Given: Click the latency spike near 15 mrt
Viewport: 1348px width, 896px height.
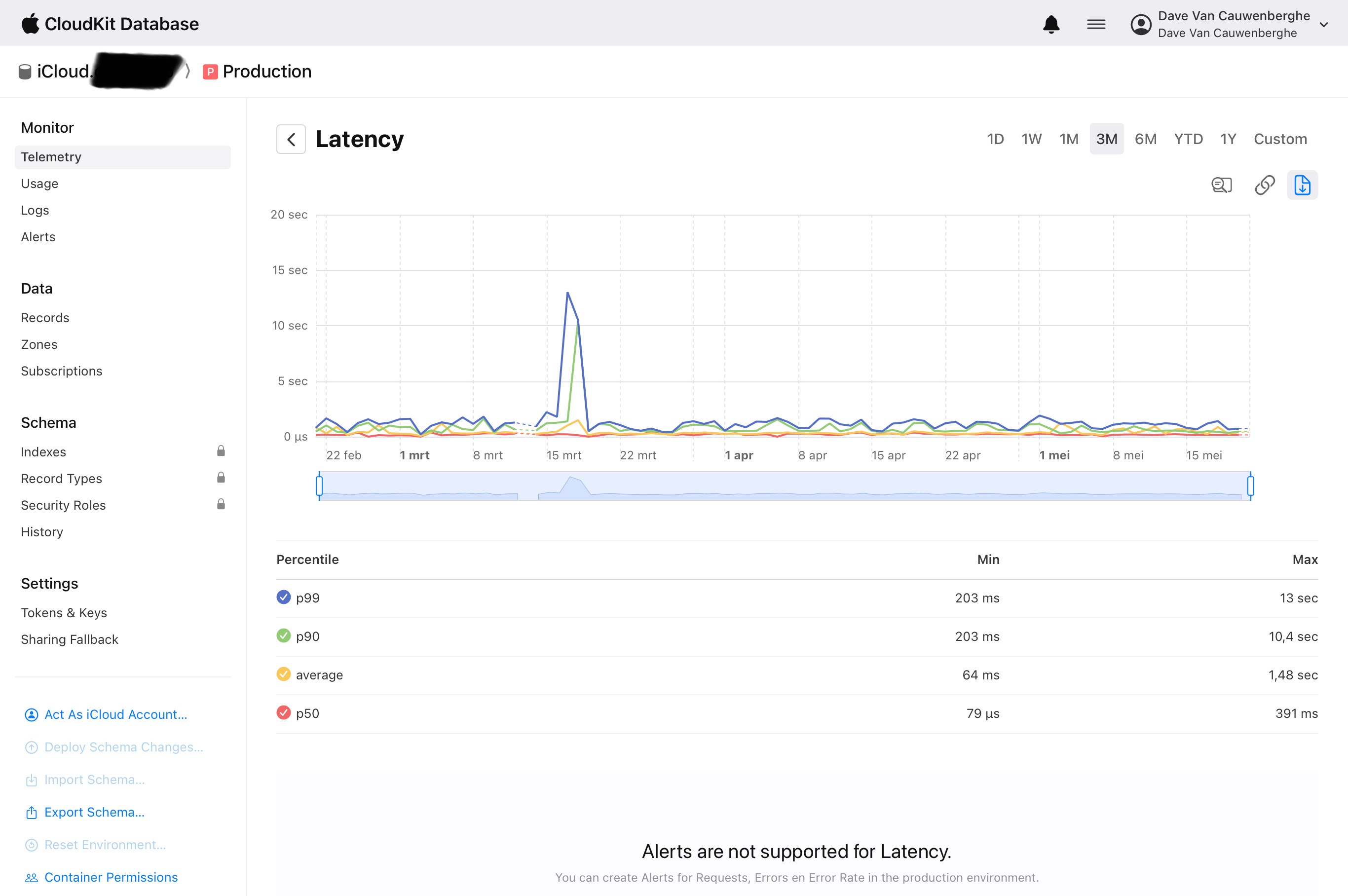Looking at the screenshot, I should point(567,293).
